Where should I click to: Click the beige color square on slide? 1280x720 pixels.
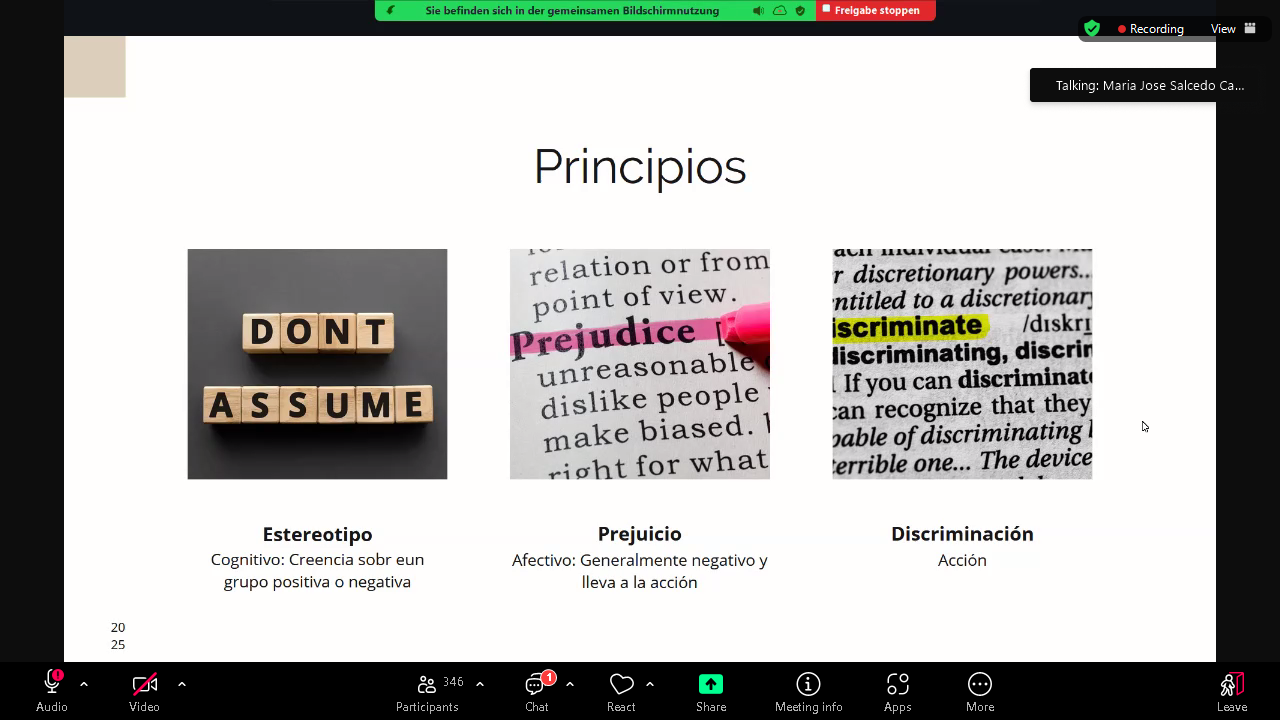click(x=95, y=67)
